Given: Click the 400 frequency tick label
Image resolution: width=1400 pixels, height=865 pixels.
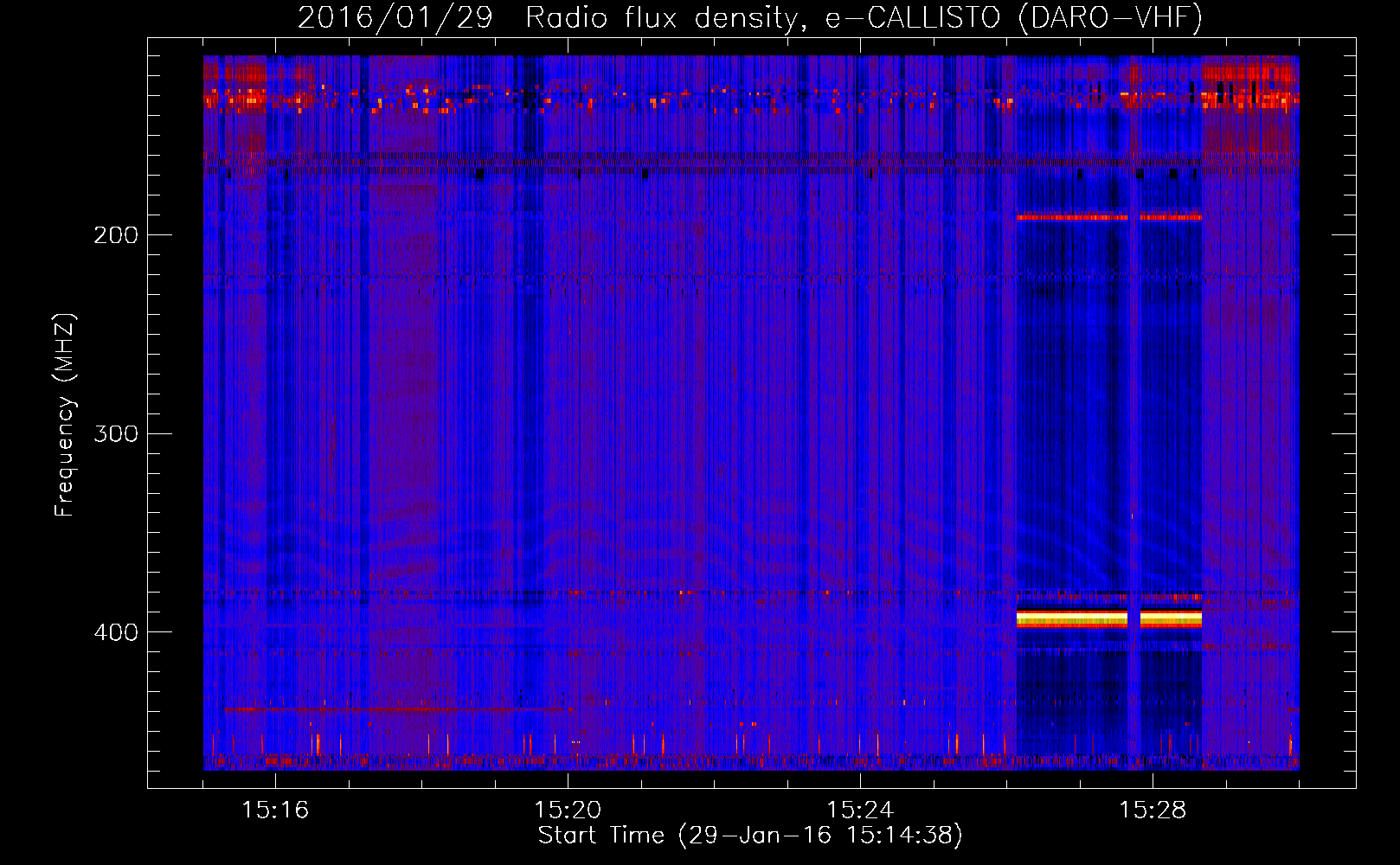Looking at the screenshot, I should [x=116, y=632].
